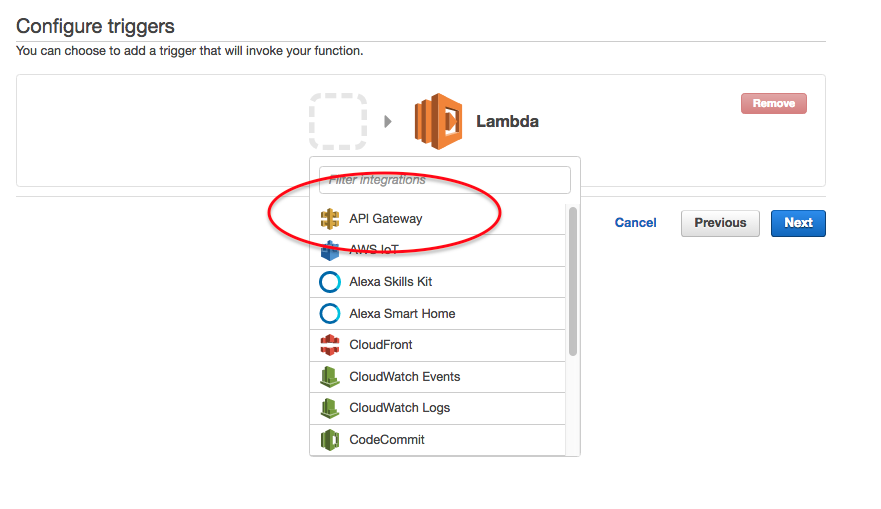The height and width of the screenshot is (509, 881).
Task: Select API Gateway from the integrations list
Action: point(438,219)
